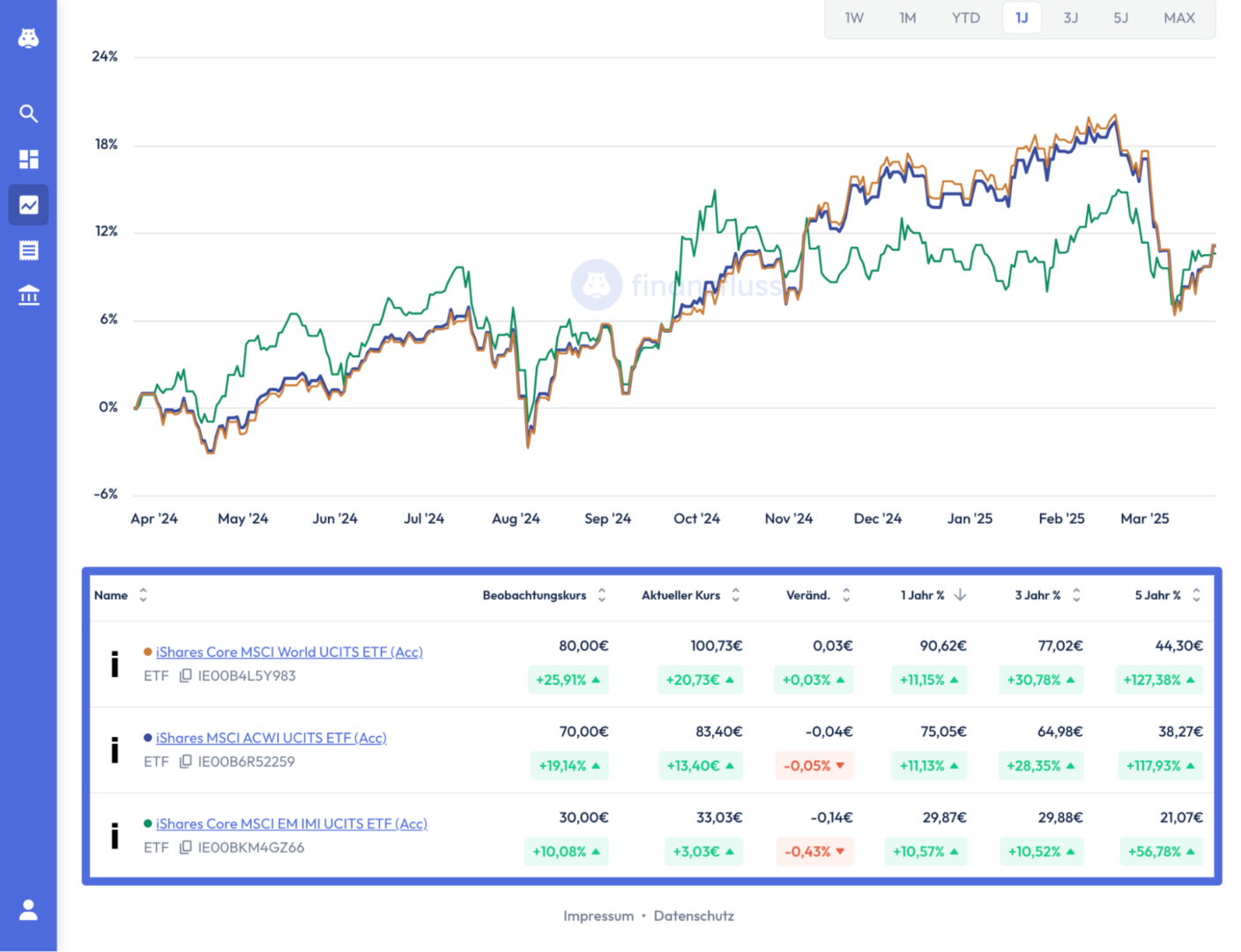Open the search icon in sidebar
Viewport: 1241px width, 952px height.
pyautogui.click(x=28, y=113)
